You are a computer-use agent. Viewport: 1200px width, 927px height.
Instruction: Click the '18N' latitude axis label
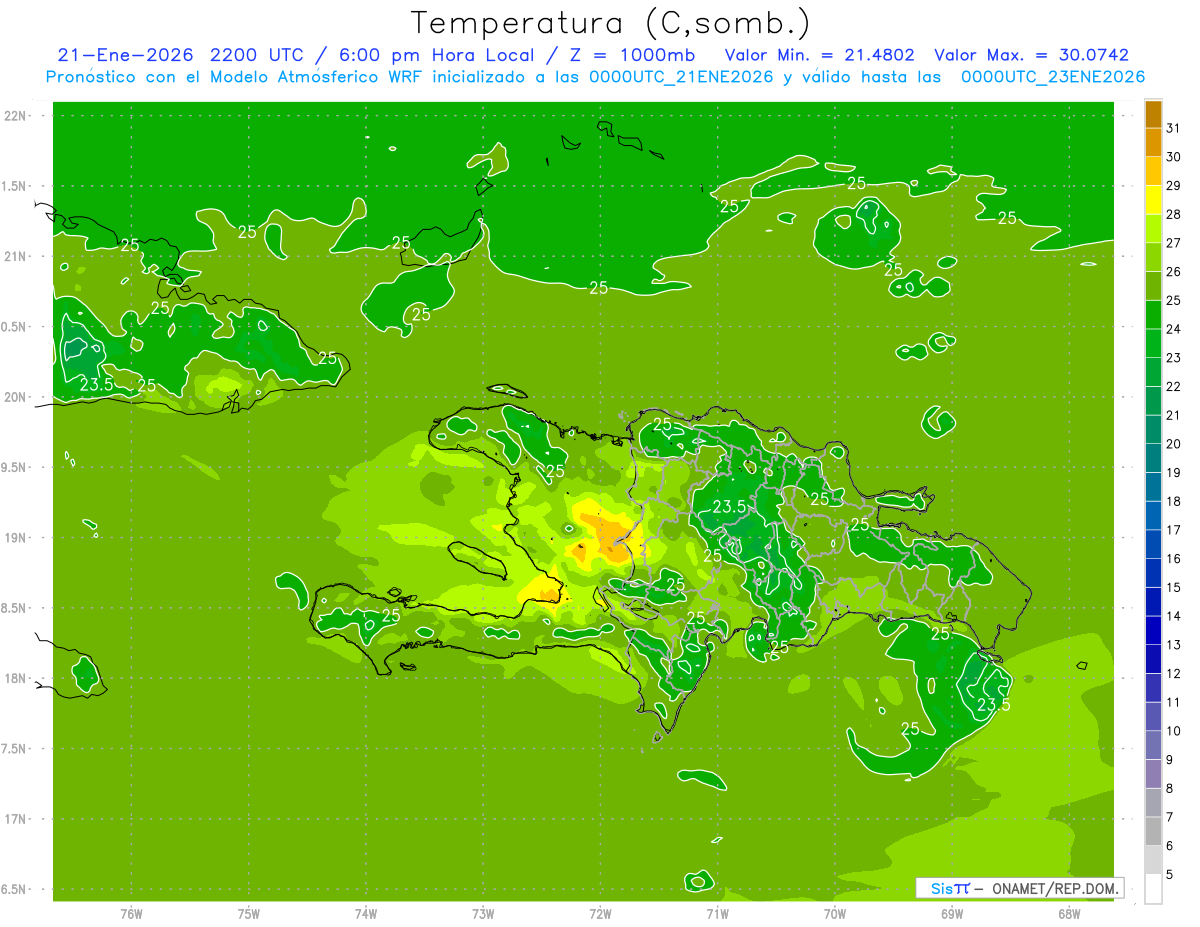[16, 679]
